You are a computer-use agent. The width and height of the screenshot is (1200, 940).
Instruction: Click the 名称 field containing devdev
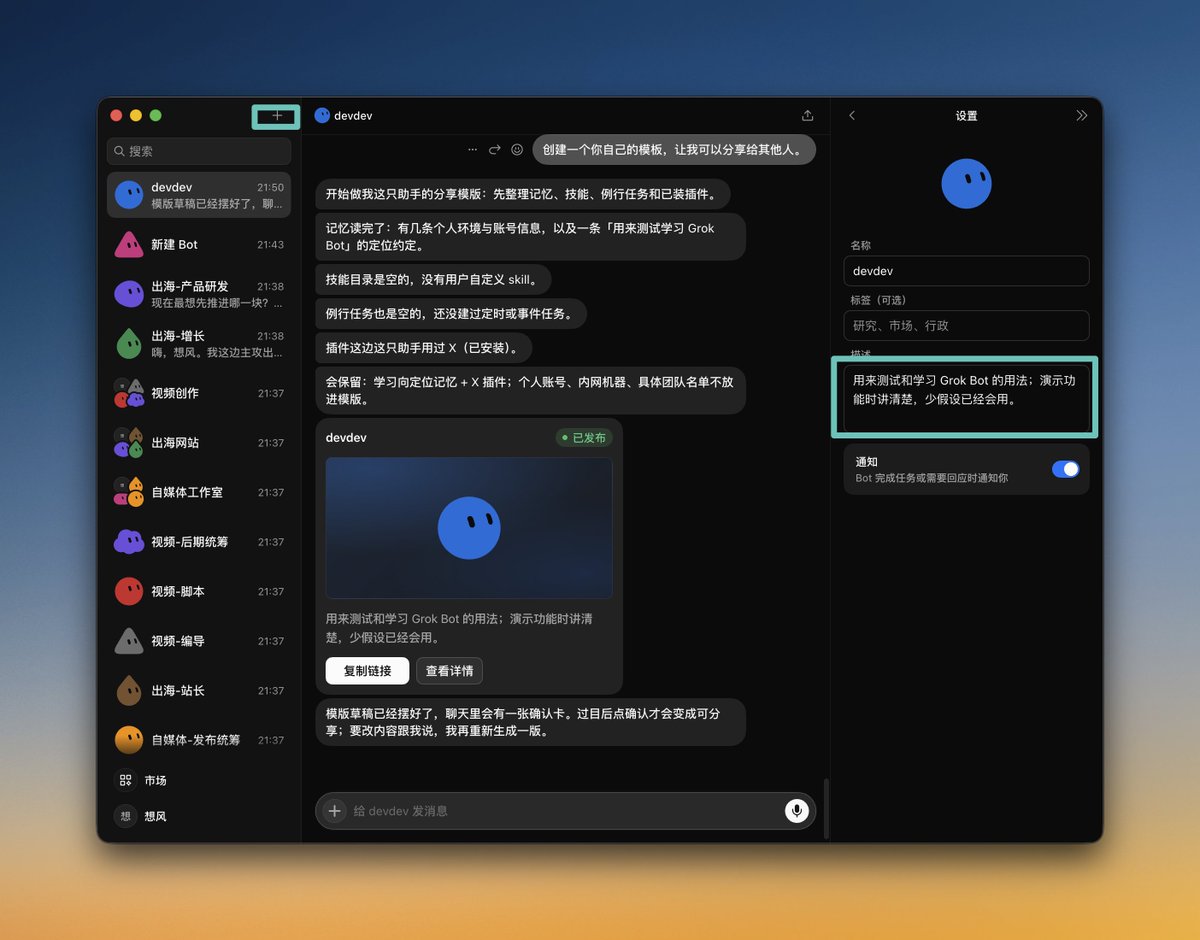pyautogui.click(x=966, y=271)
